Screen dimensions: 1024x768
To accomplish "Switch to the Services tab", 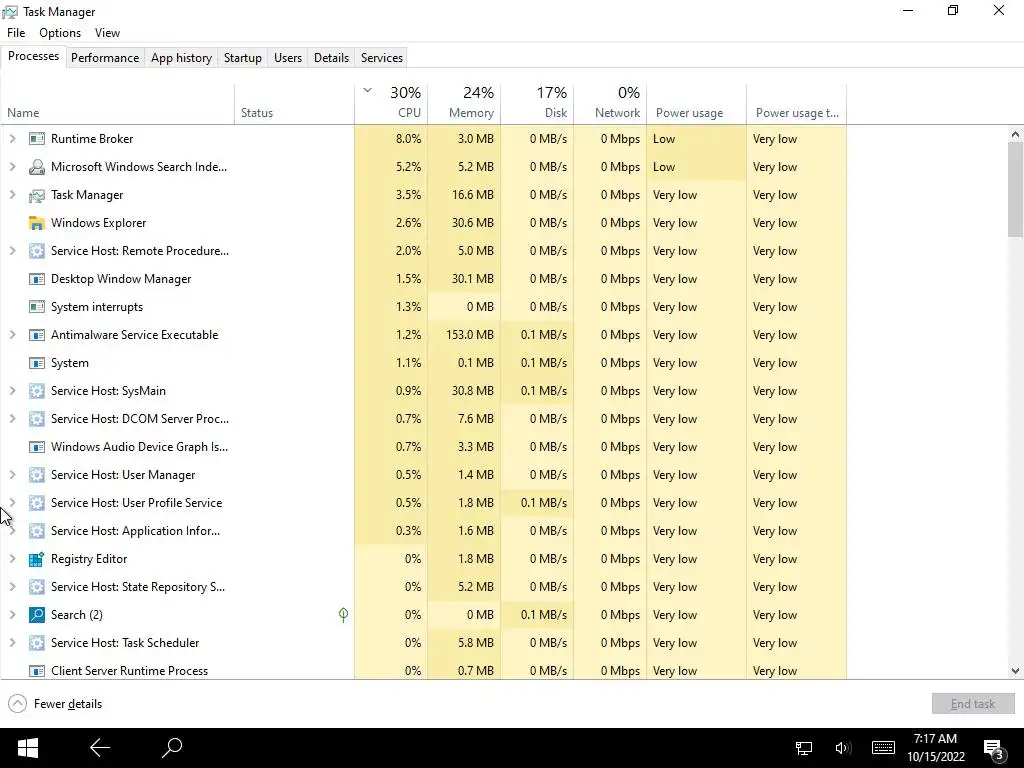I will [x=382, y=57].
